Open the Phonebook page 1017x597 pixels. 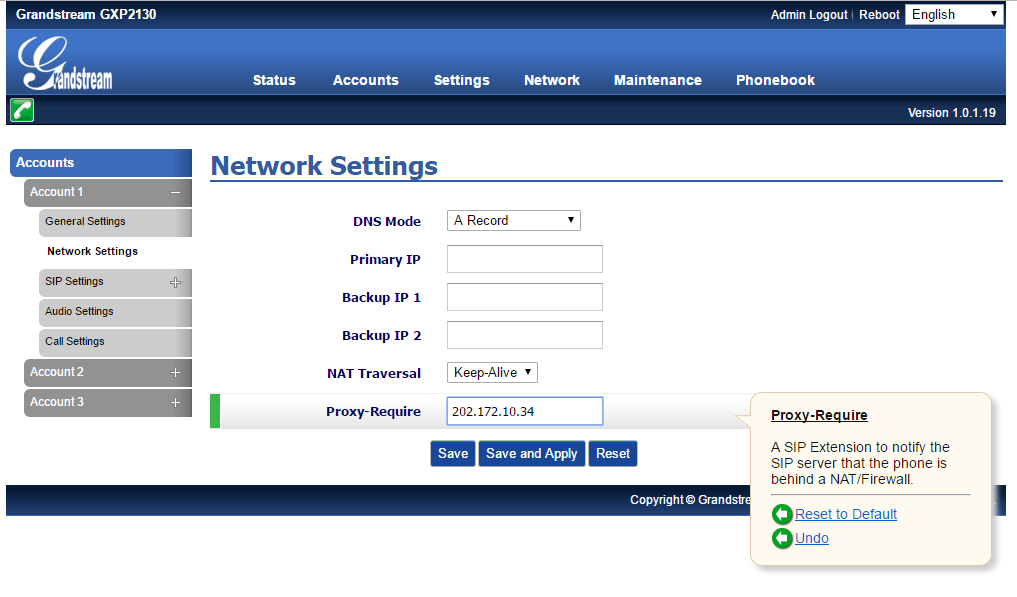(x=775, y=80)
